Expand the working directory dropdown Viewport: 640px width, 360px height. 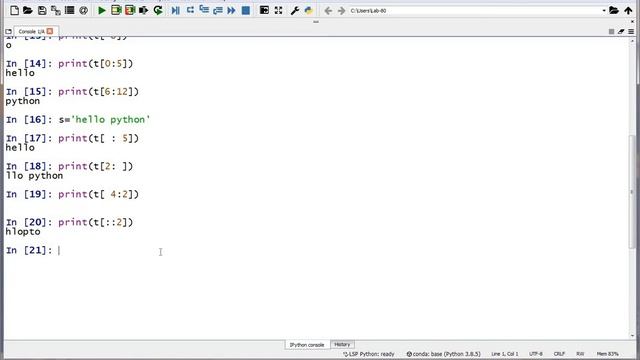click(604, 11)
